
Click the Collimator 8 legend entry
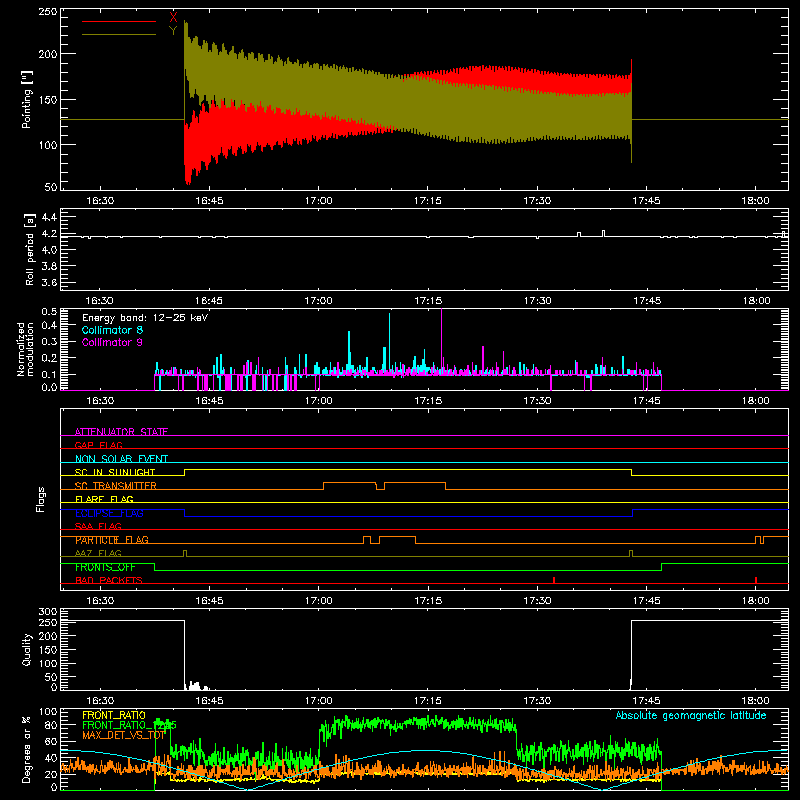coord(112,330)
